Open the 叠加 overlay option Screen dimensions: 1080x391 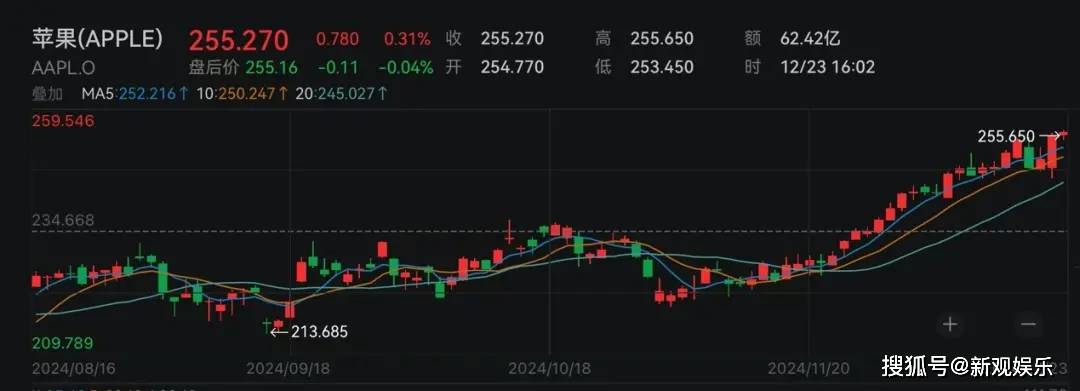pos(47,94)
